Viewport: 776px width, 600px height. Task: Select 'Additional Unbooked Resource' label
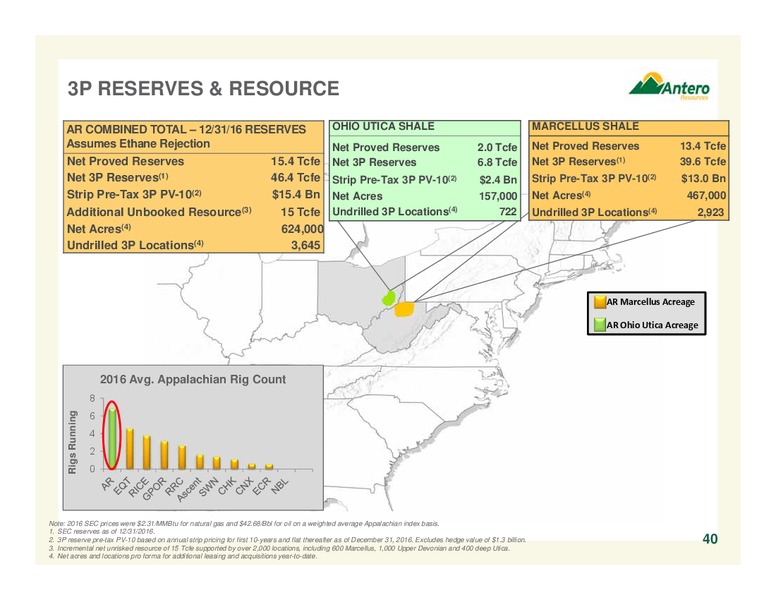[154, 212]
